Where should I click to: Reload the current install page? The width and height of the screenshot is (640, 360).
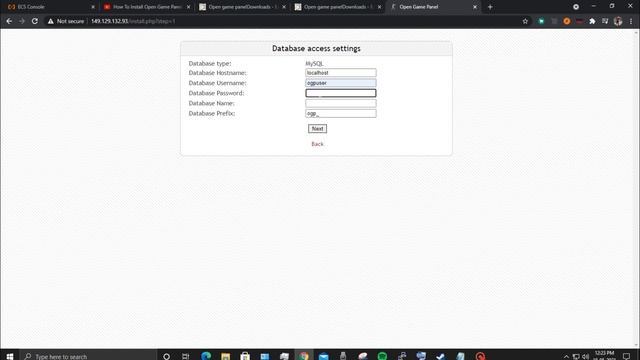click(35, 21)
